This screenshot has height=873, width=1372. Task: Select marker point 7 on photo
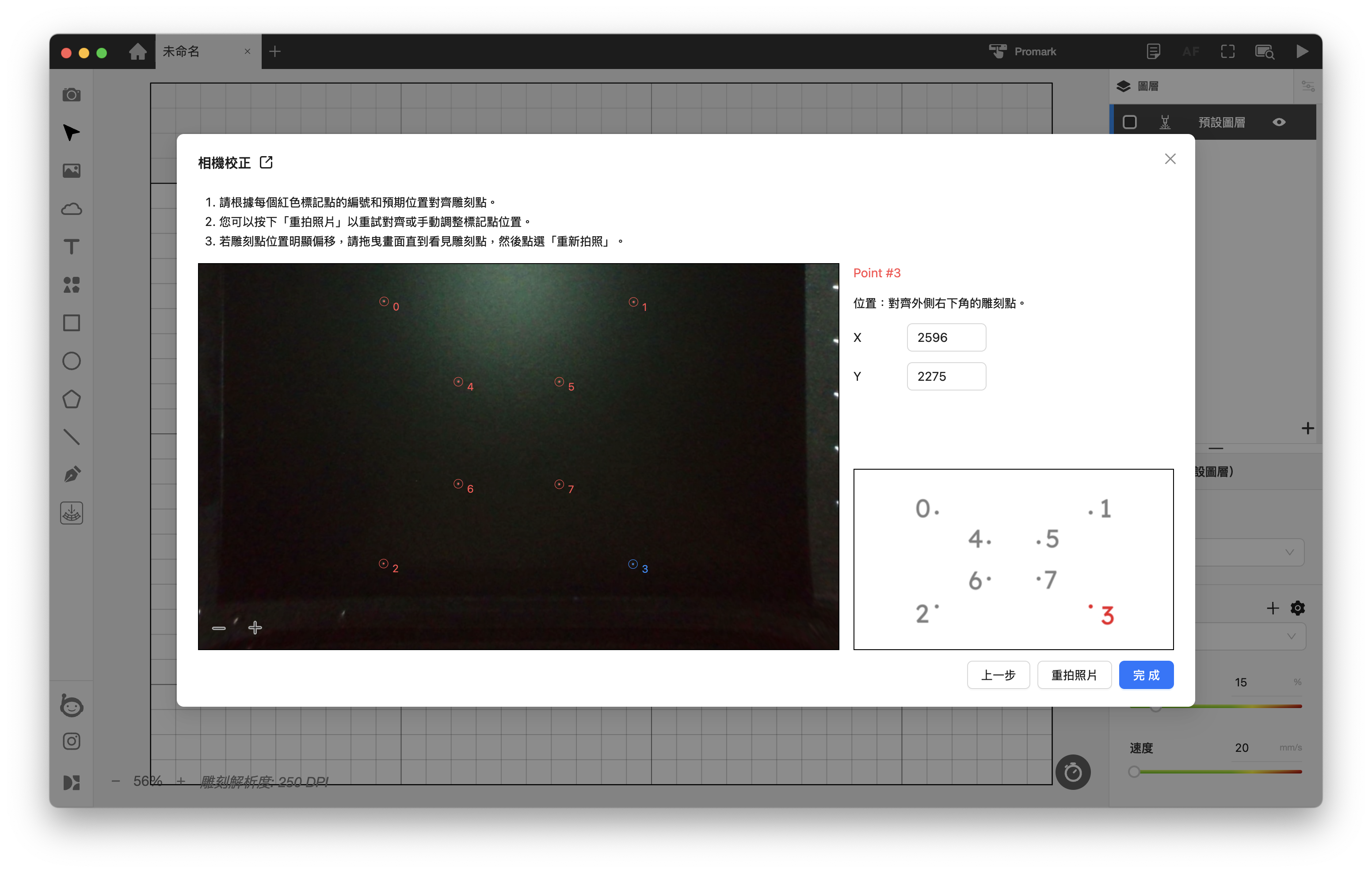point(559,484)
